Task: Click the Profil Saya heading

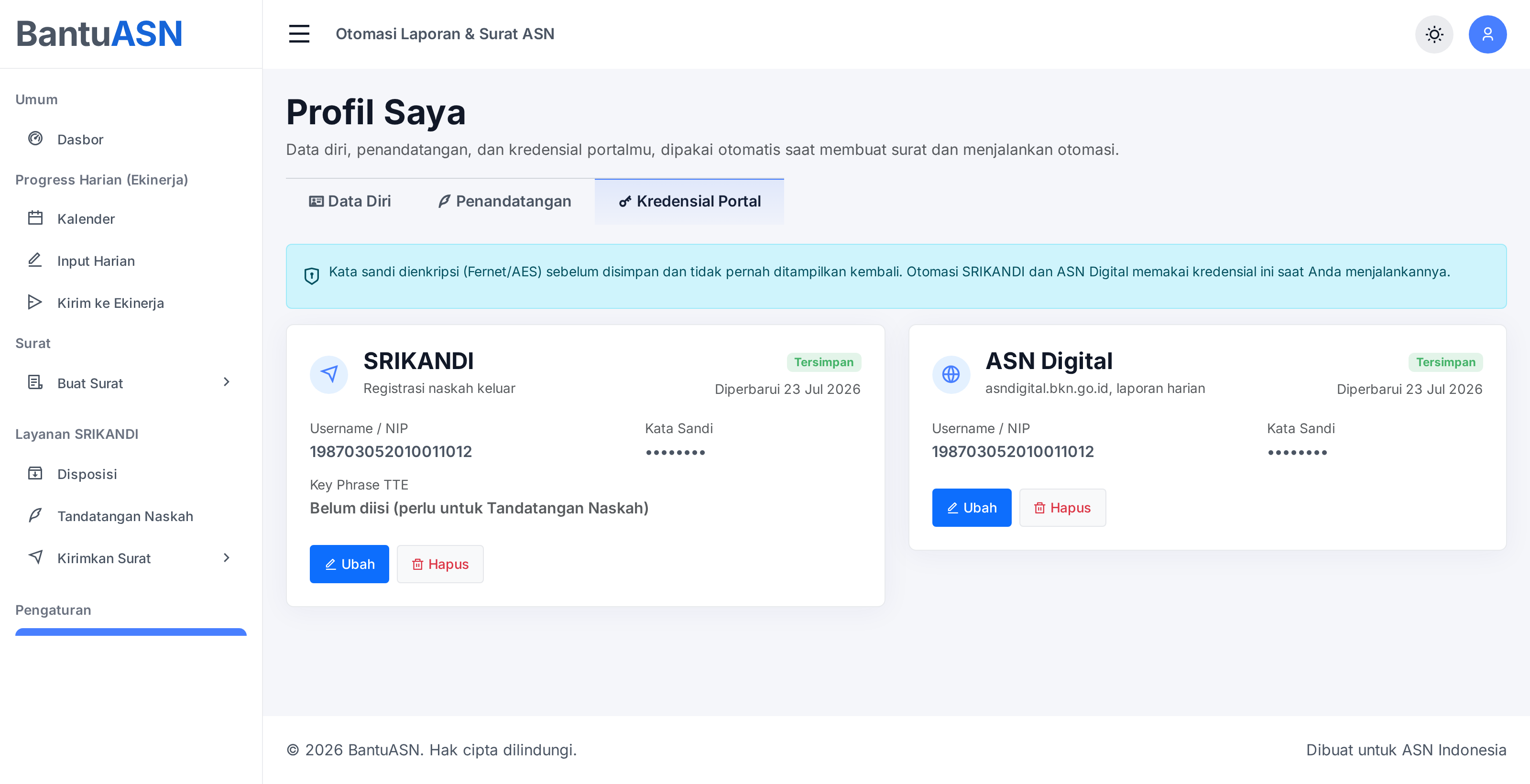Action: 376,112
